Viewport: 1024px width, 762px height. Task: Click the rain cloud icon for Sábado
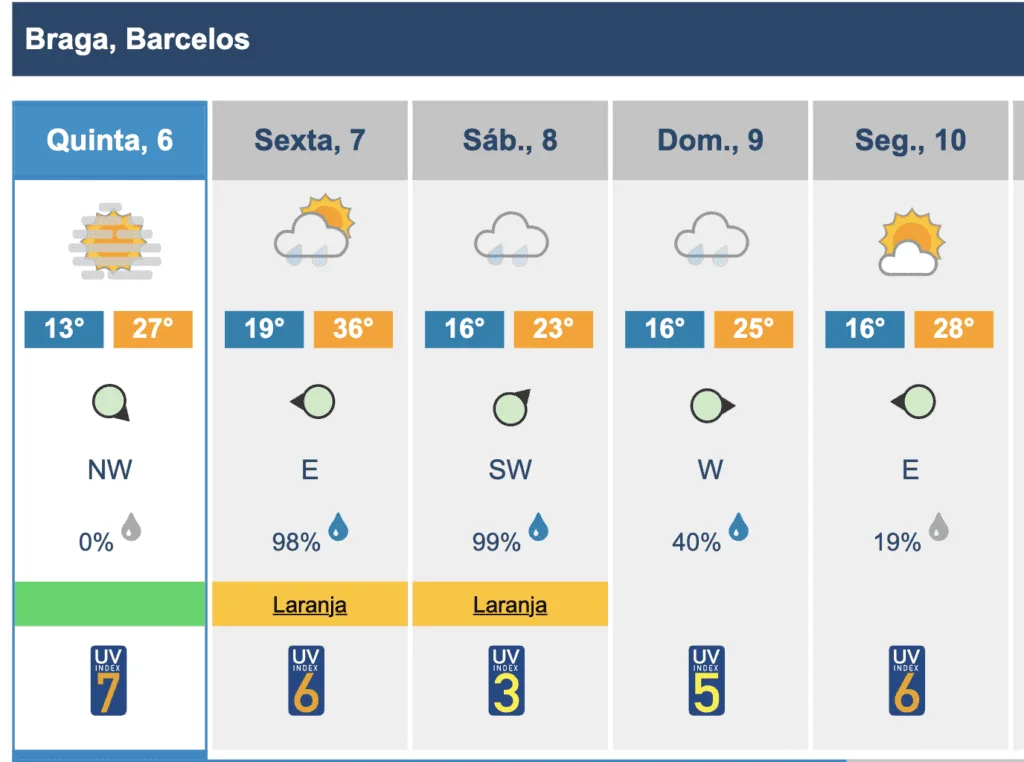(510, 240)
